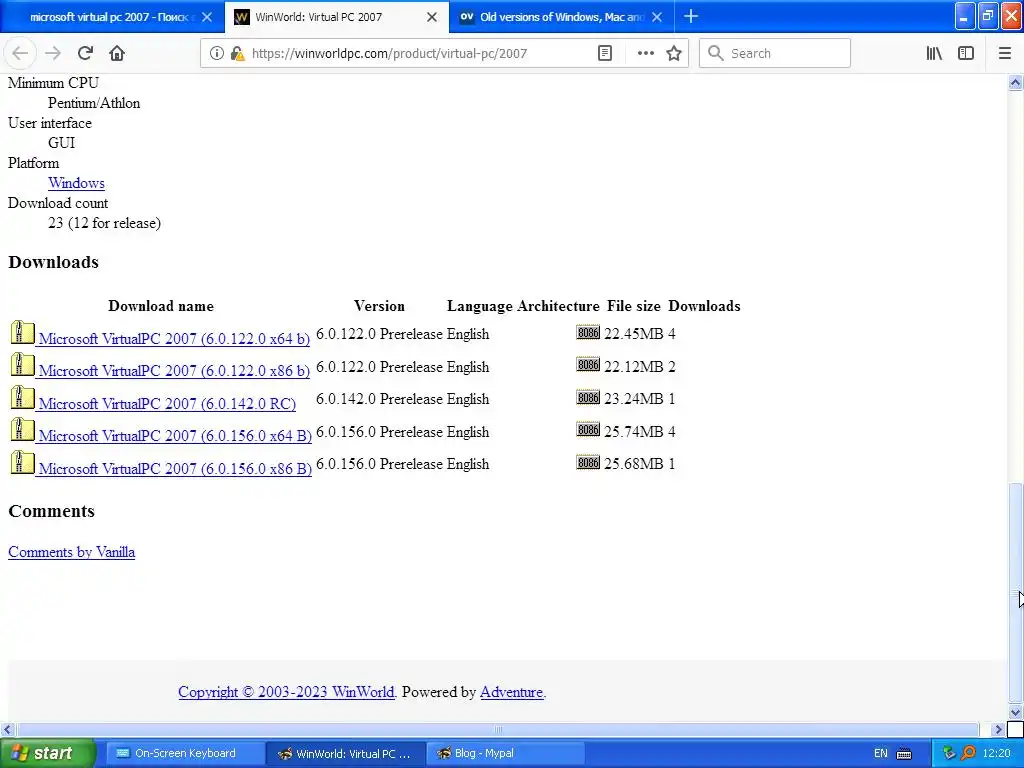
Task: Open a new tab with plus button
Action: tap(691, 16)
